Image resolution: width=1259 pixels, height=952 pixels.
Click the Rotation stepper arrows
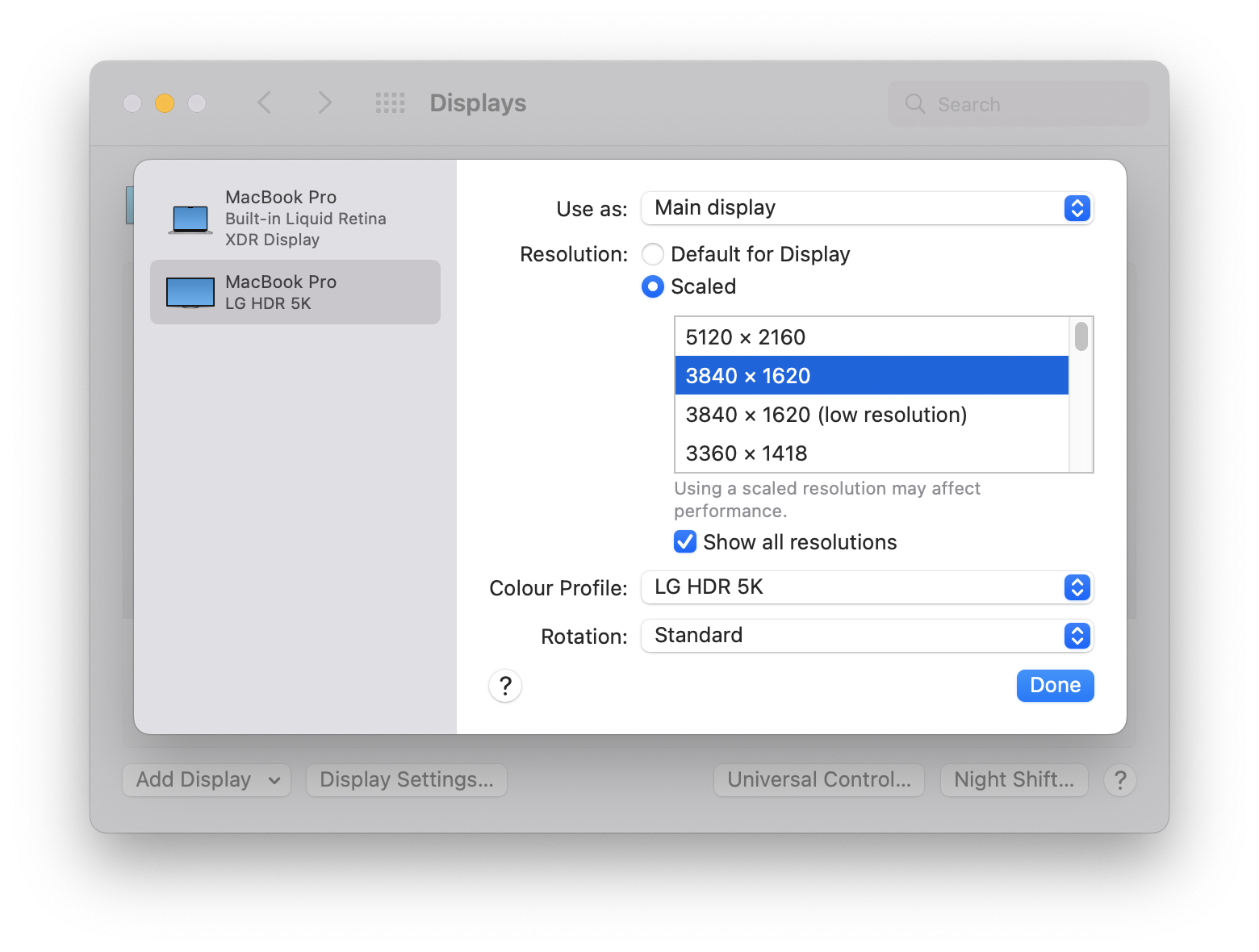(1077, 636)
